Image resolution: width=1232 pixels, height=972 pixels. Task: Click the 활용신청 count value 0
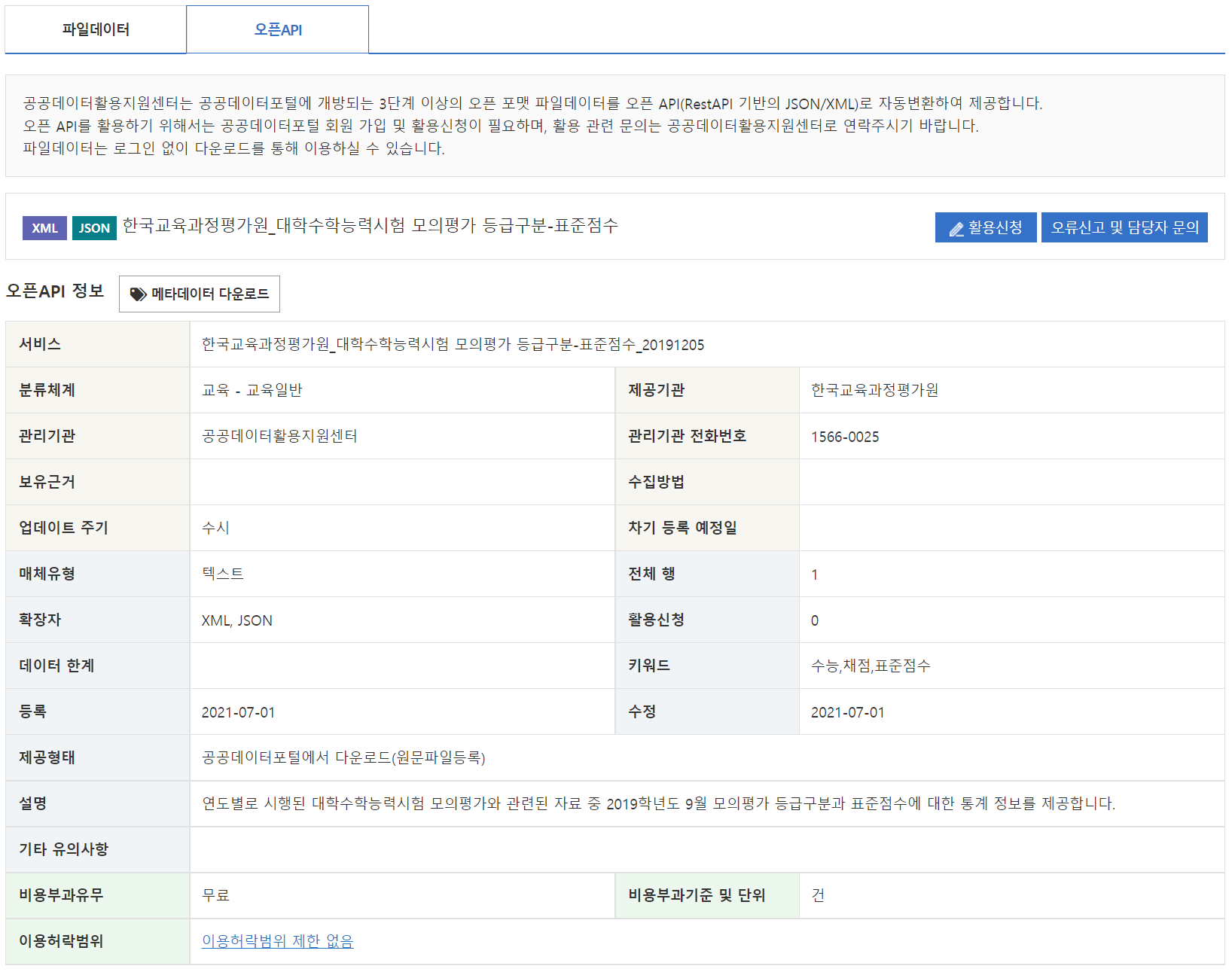pyautogui.click(x=814, y=620)
